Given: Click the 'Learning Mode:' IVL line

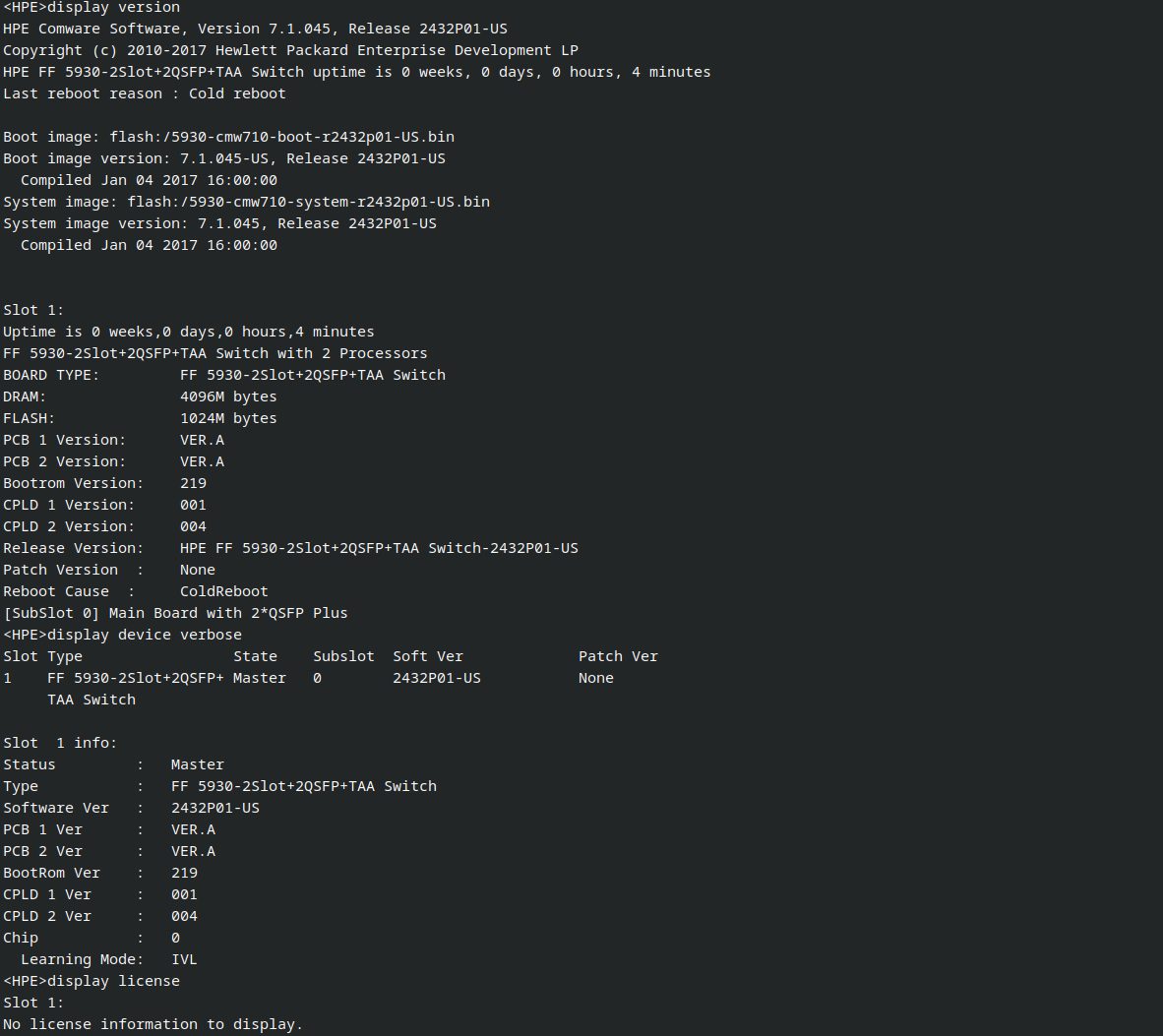Looking at the screenshot, I should point(108,959).
